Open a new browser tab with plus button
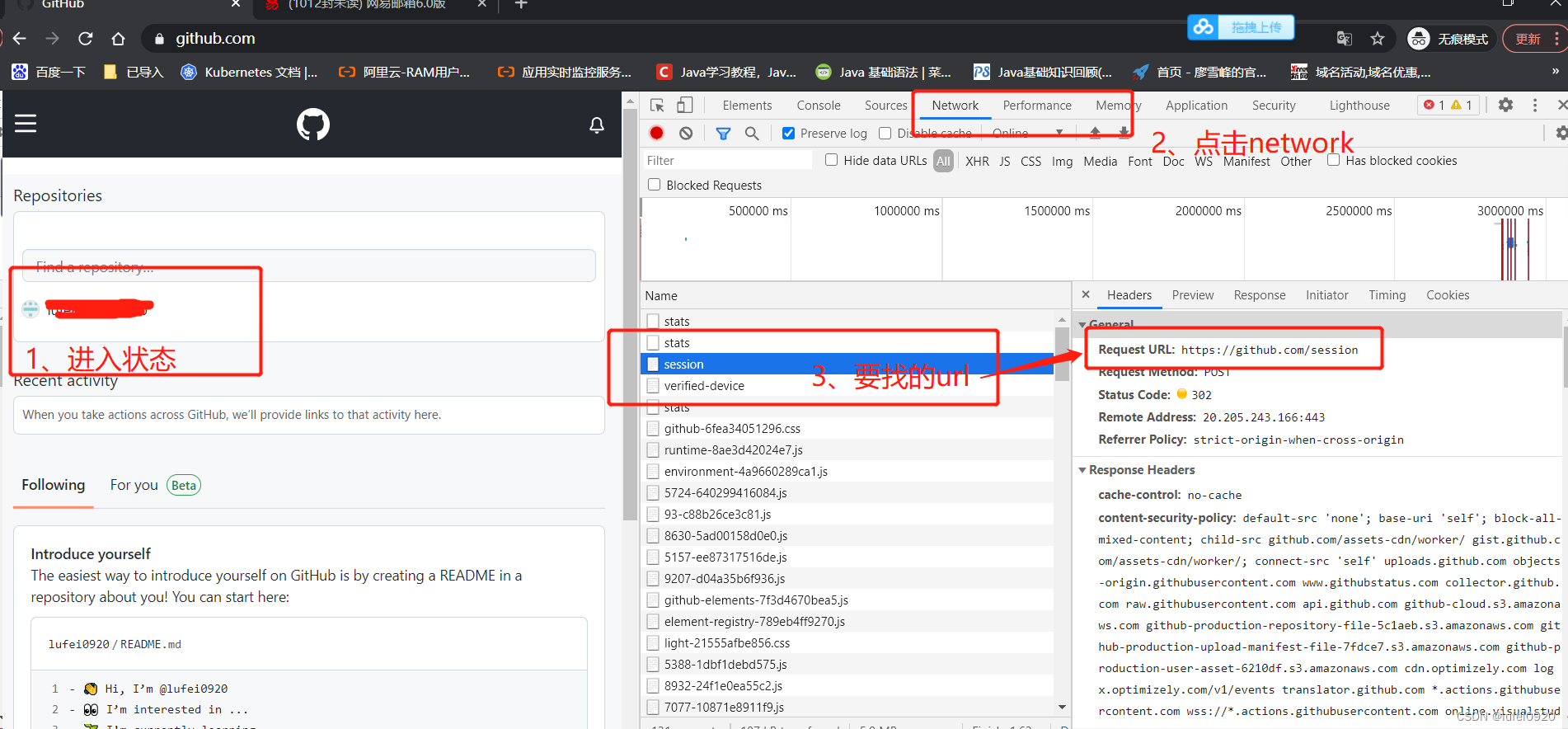This screenshot has height=729, width=1568. click(521, 4)
